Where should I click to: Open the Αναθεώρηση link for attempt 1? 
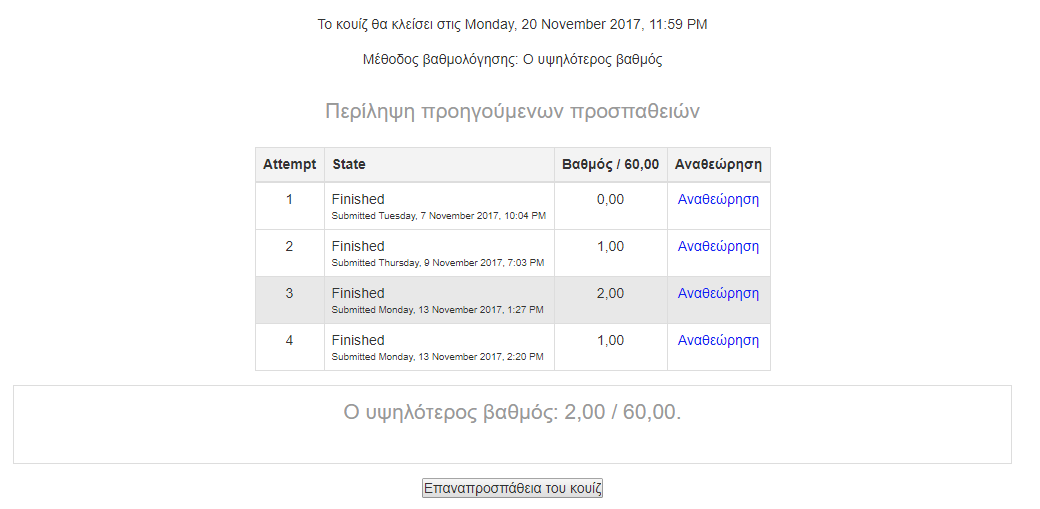pos(718,199)
